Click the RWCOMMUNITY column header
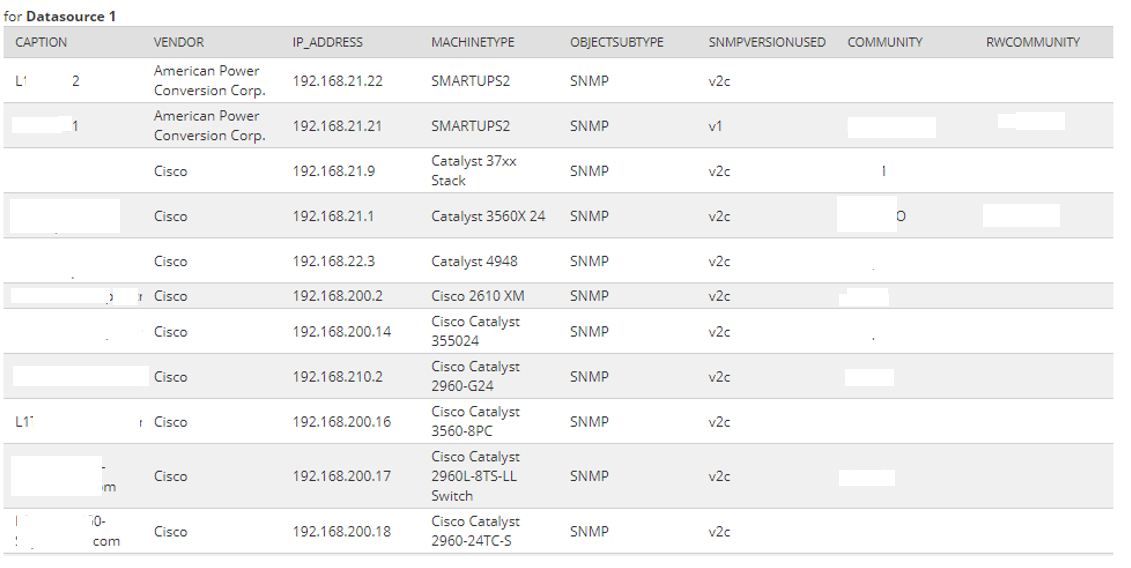The image size is (1131, 568). pyautogui.click(x=1032, y=42)
